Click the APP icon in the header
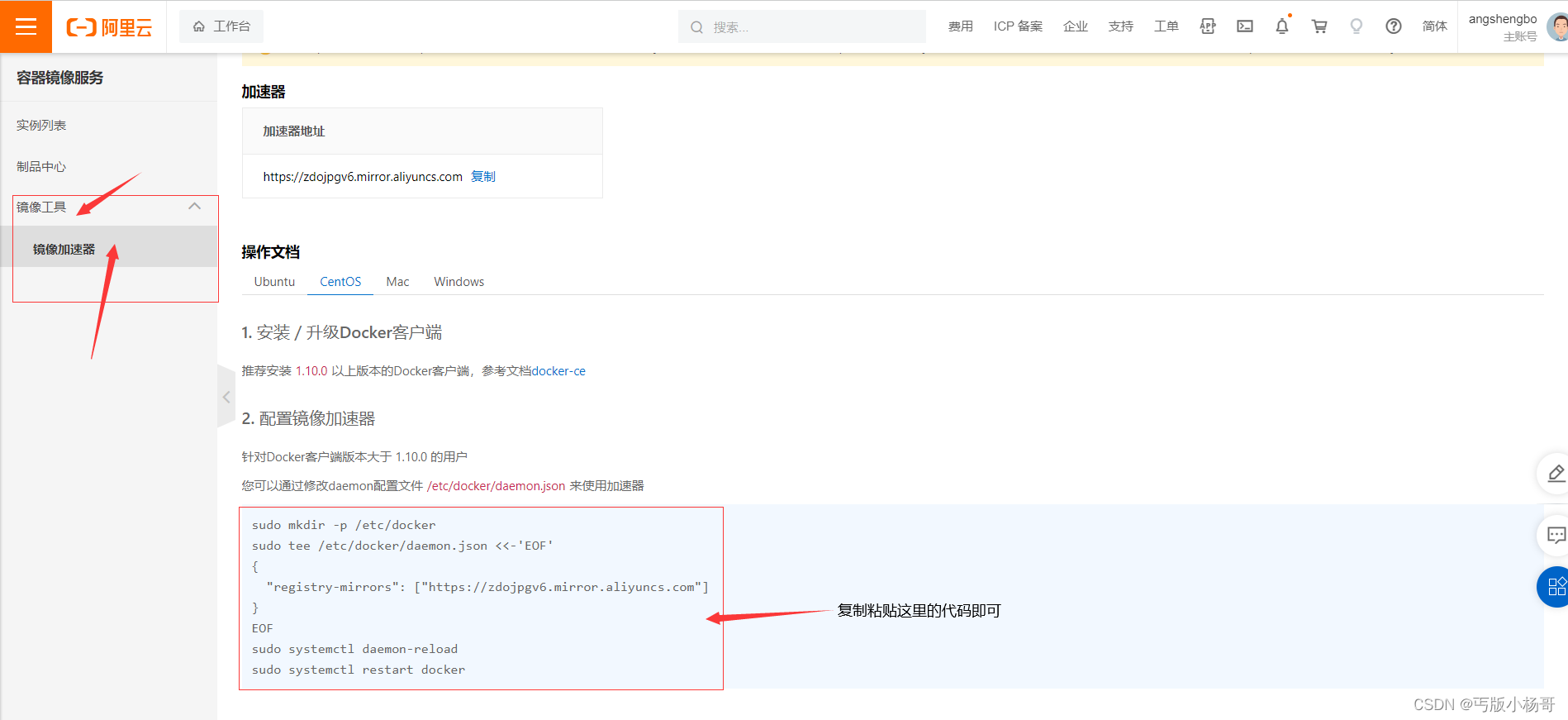The width and height of the screenshot is (1568, 720). tap(1208, 26)
